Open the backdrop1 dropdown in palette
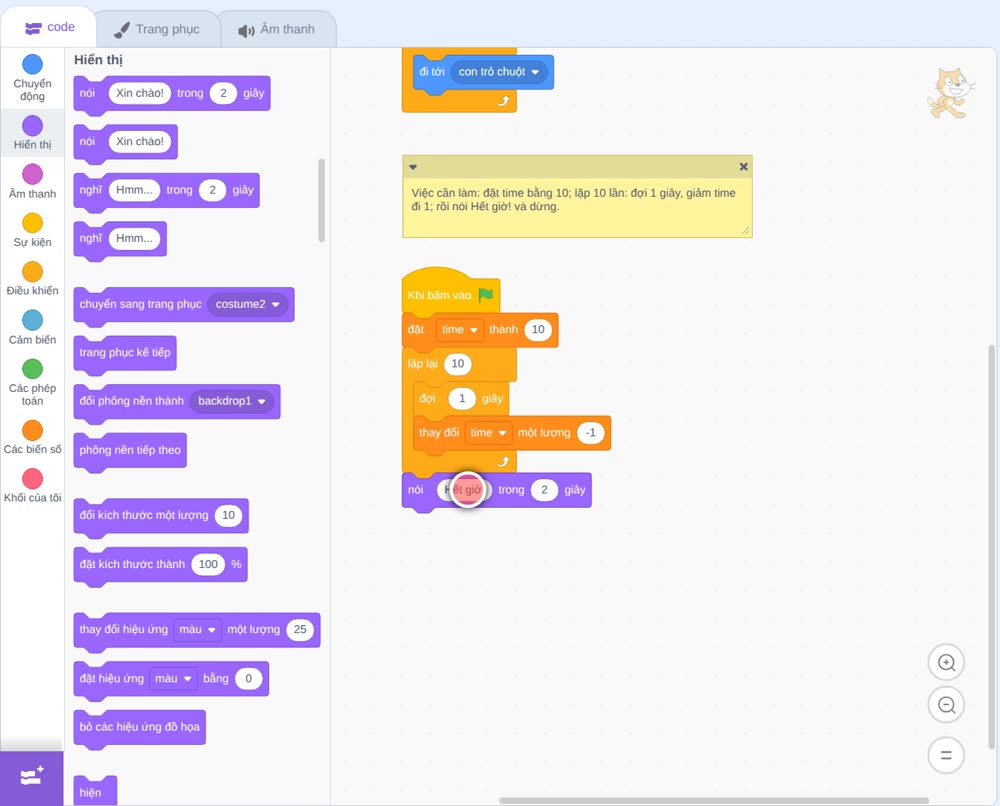The width and height of the screenshot is (1000, 806). pyautogui.click(x=232, y=401)
